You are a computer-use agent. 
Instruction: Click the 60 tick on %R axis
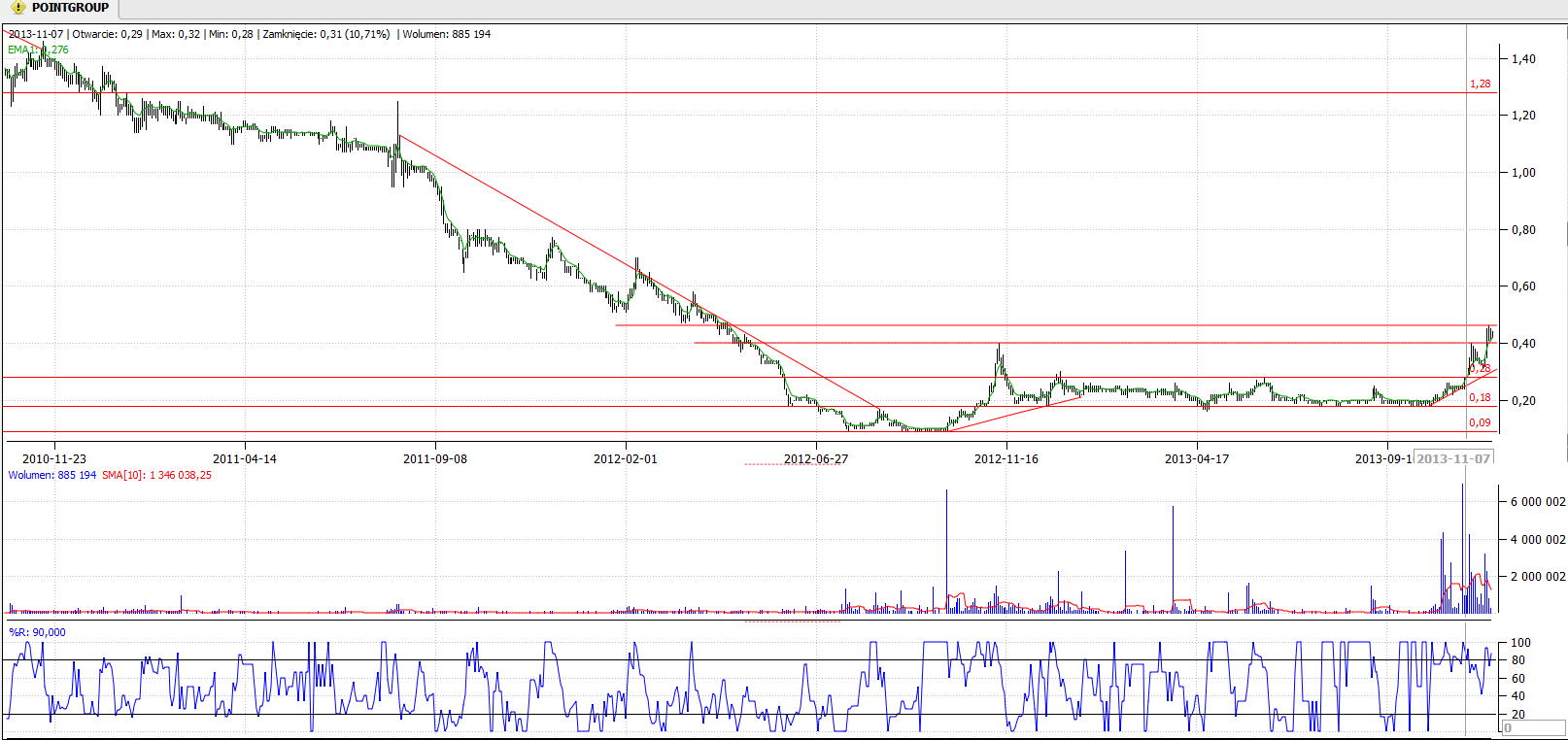coord(1517,678)
